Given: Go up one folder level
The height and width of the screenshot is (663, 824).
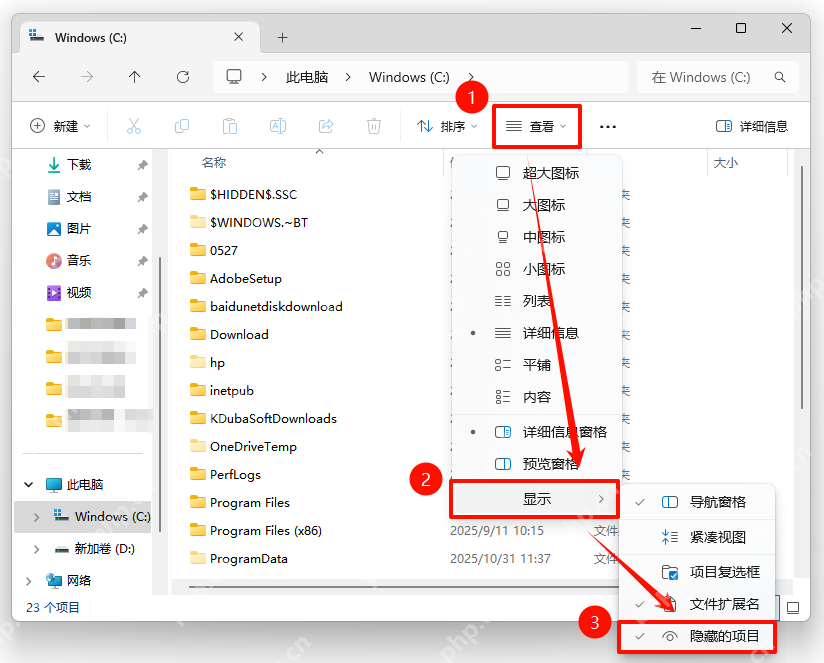Looking at the screenshot, I should [135, 77].
